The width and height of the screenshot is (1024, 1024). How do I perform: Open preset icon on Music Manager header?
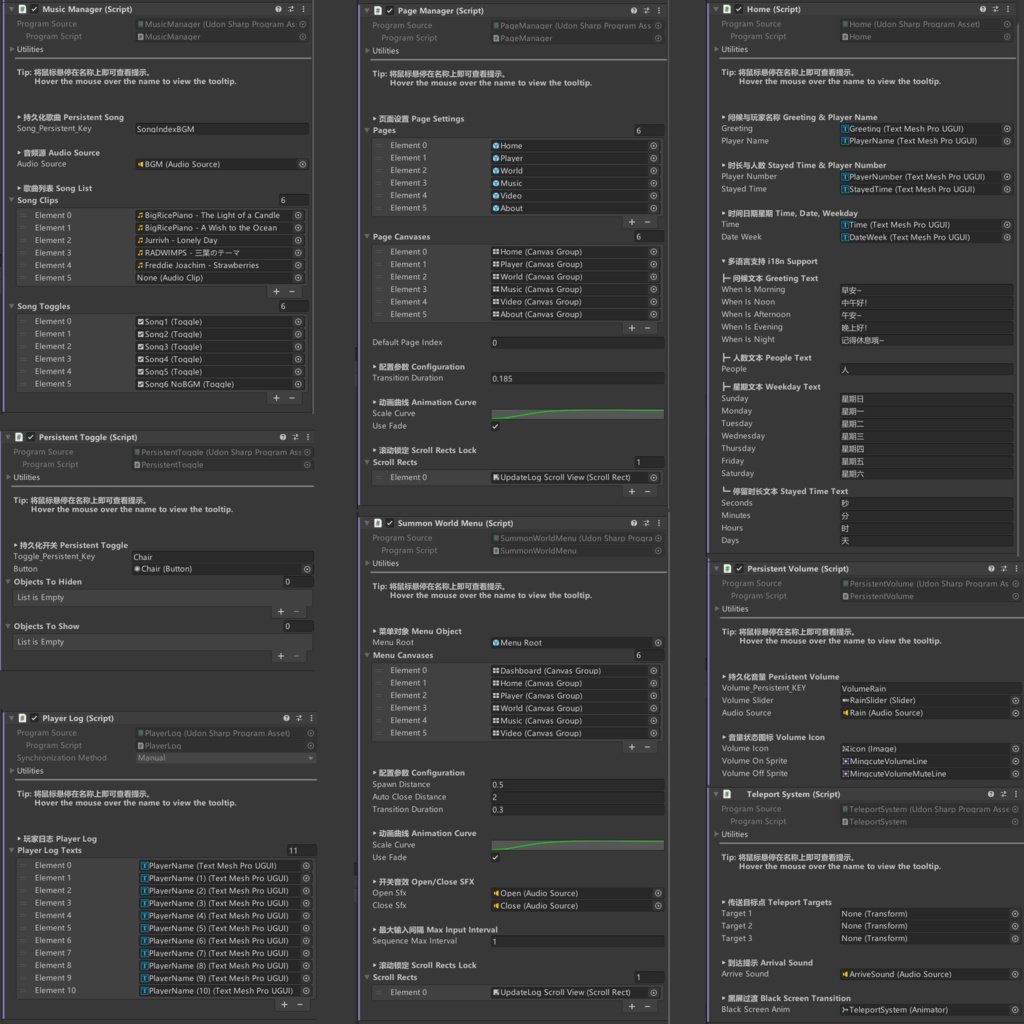(x=291, y=9)
